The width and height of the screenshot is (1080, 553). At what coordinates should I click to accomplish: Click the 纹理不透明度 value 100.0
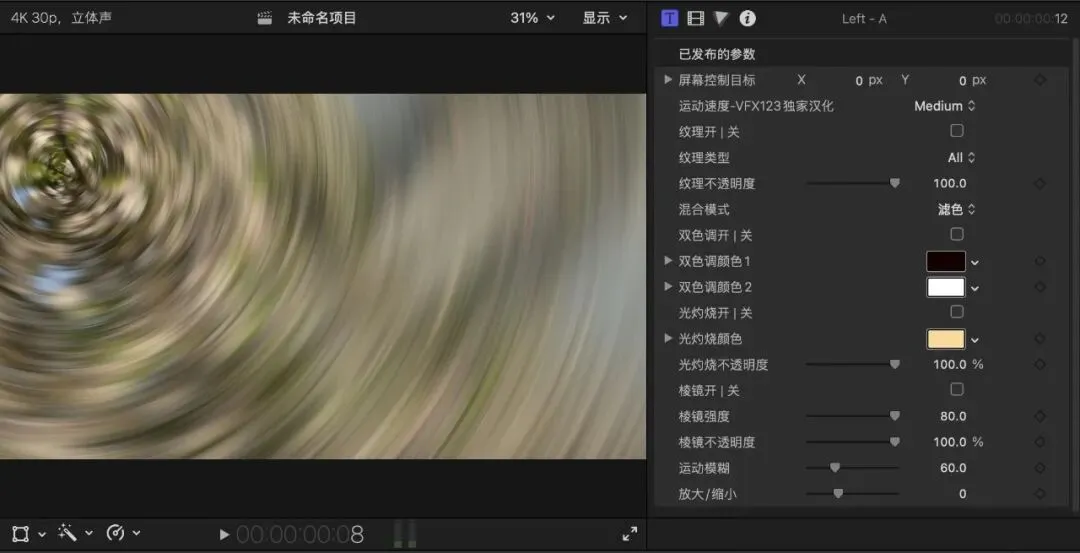pos(950,183)
